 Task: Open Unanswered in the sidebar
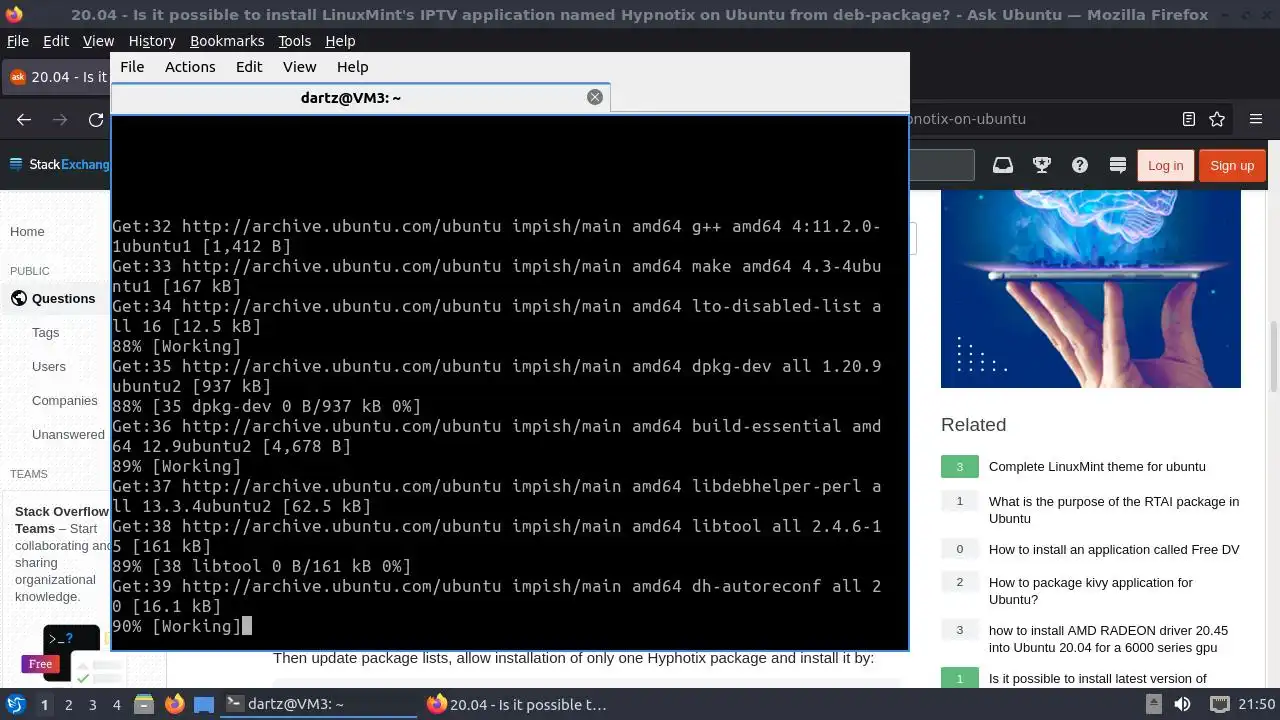[x=68, y=434]
